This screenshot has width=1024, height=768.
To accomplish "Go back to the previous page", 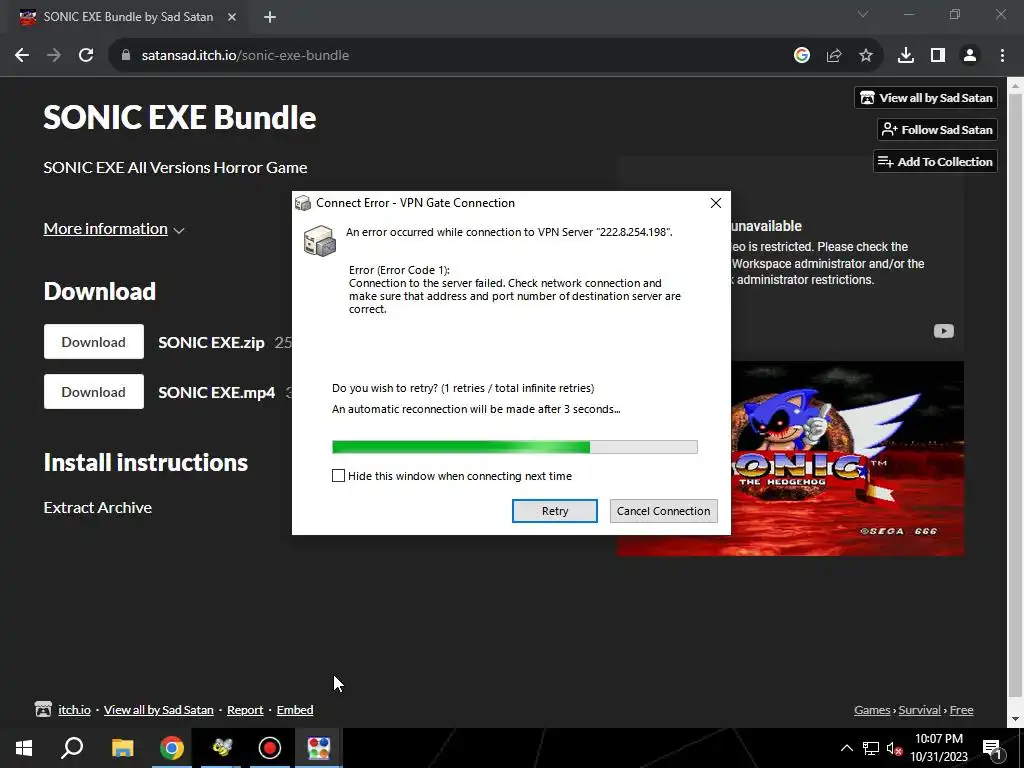I will pos(22,56).
